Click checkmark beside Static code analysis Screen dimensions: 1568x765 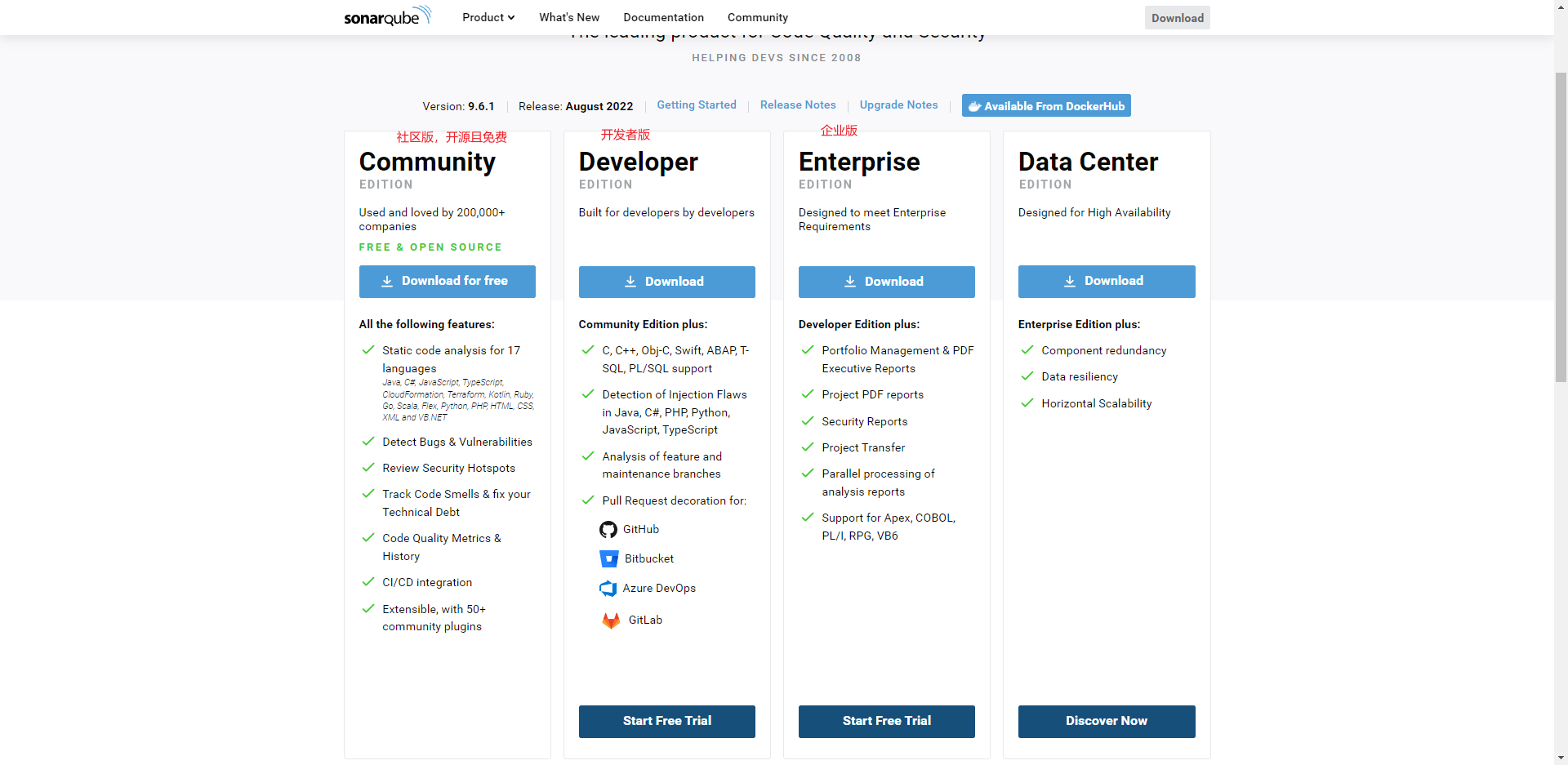click(x=368, y=349)
